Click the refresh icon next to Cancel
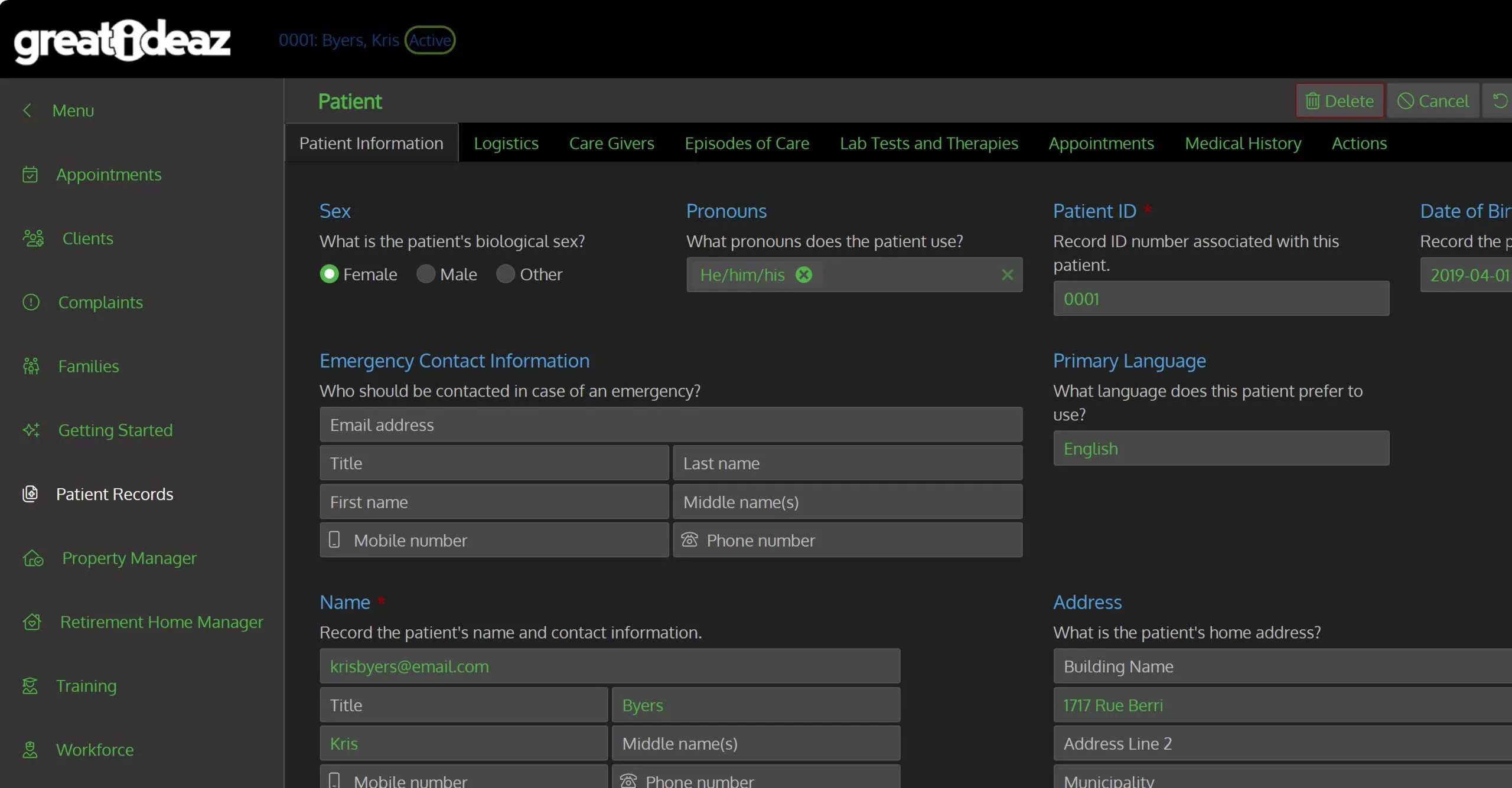The image size is (1512, 788). 1500,101
